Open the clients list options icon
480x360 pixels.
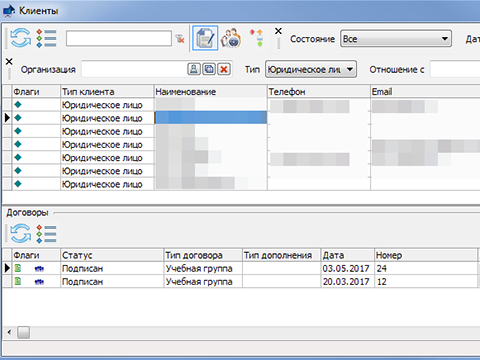(x=46, y=38)
